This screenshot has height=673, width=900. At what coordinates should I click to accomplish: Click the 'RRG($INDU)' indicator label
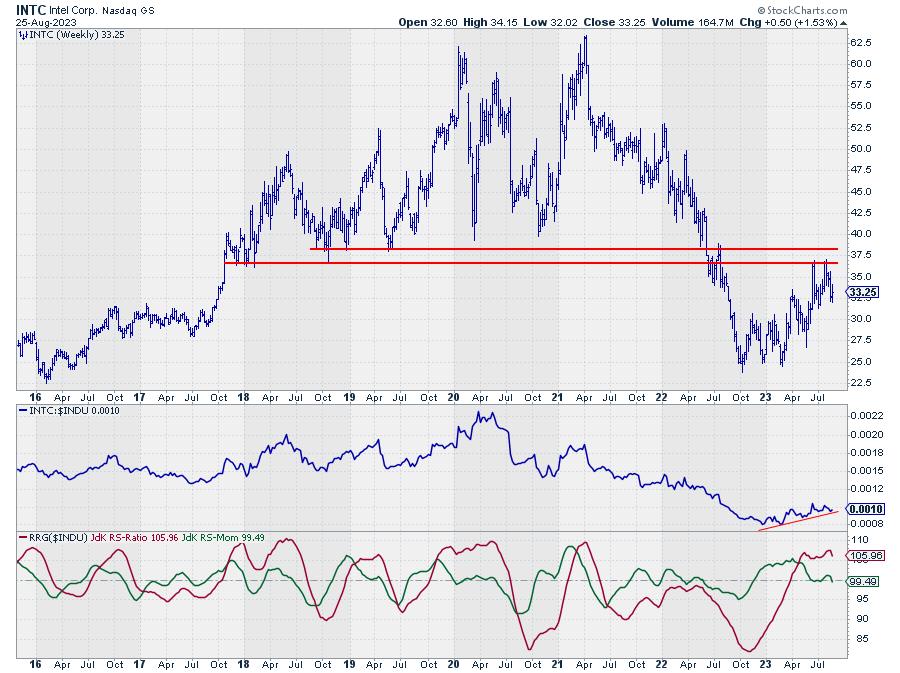point(58,538)
